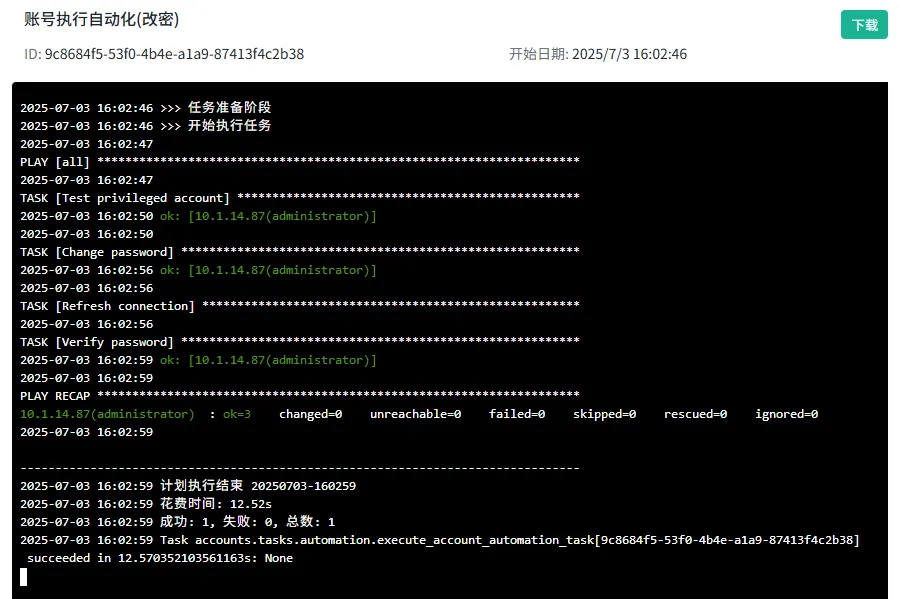Click the ok result at 16:02:56
Image resolution: width=900 pixels, height=599 pixels.
click(268, 270)
